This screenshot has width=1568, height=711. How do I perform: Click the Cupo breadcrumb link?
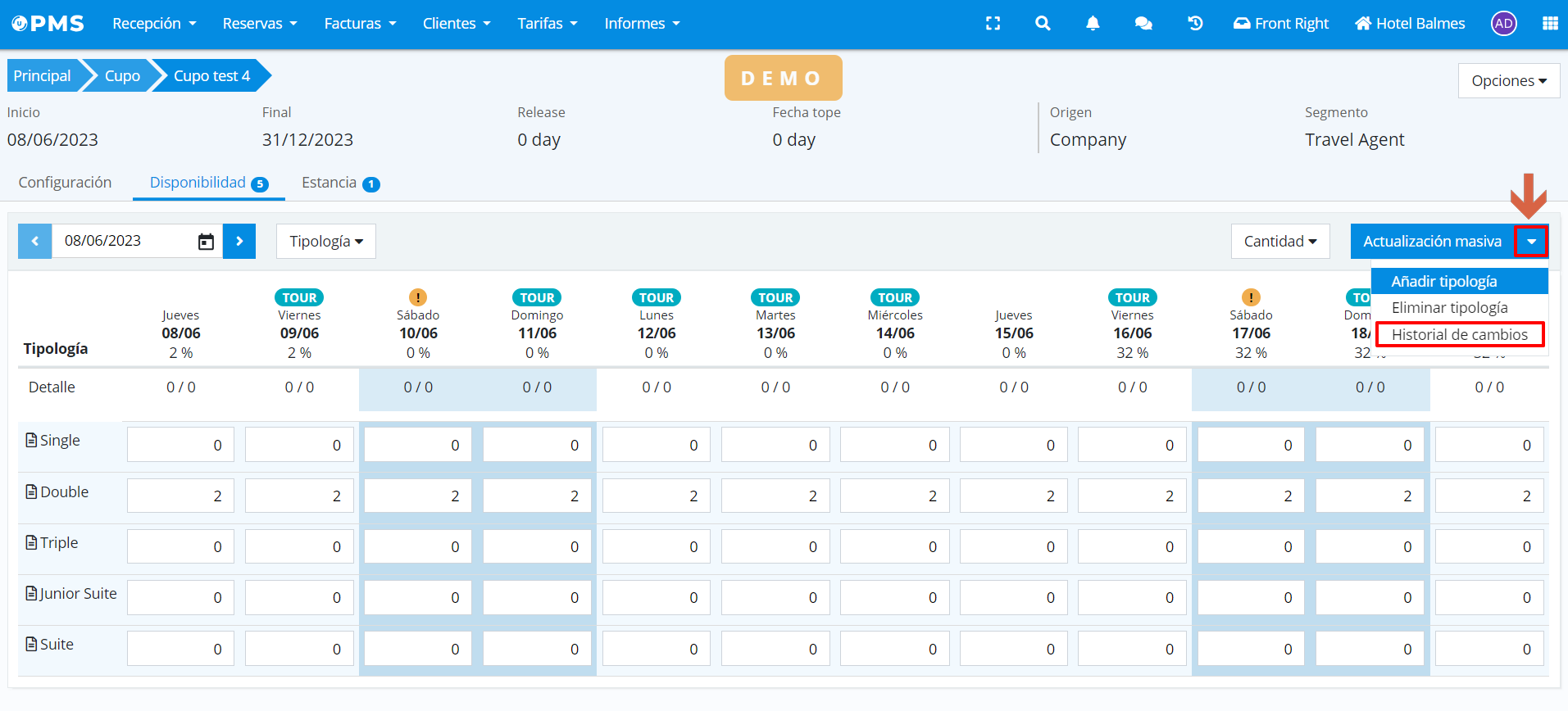coord(122,76)
